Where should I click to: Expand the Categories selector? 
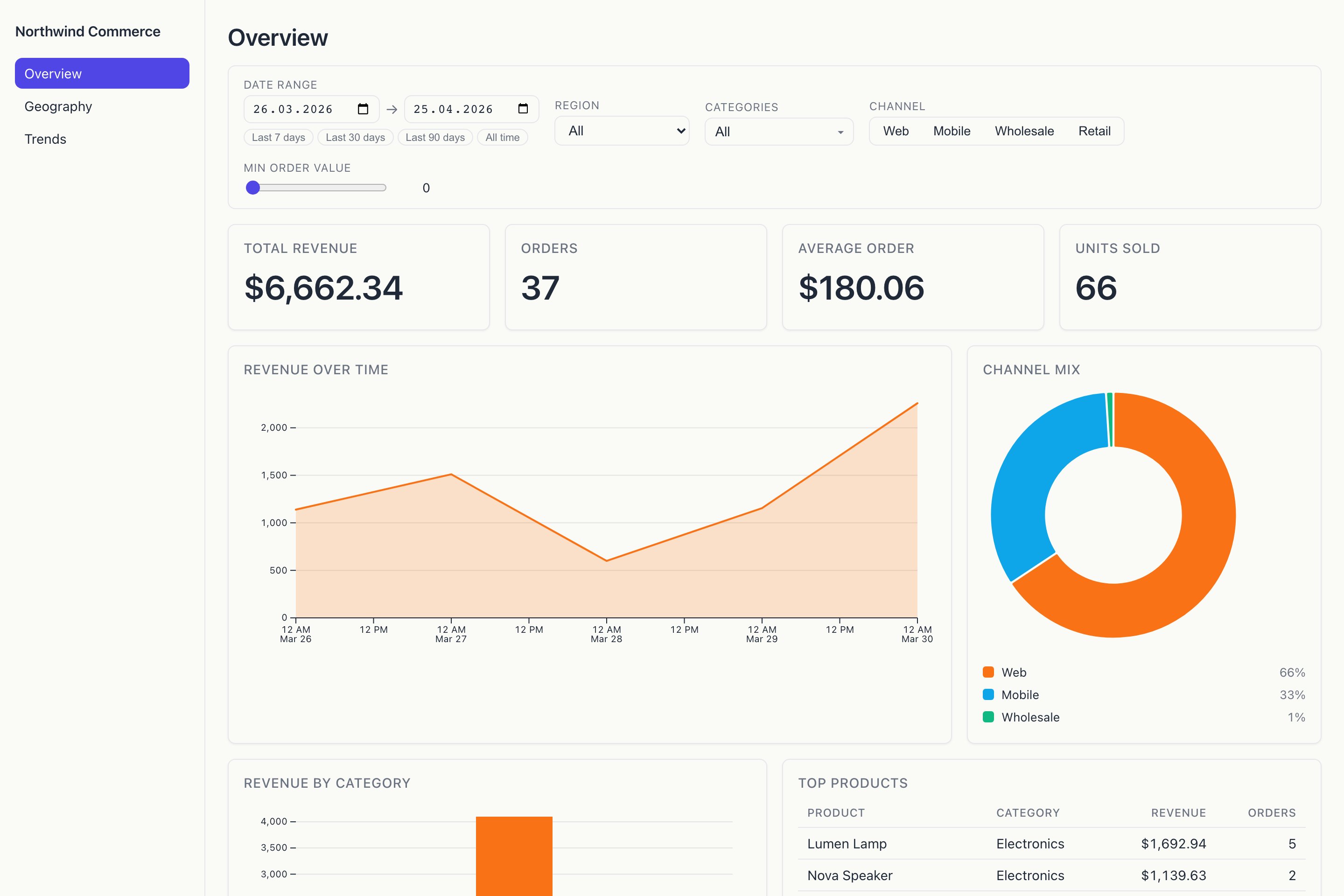(778, 132)
